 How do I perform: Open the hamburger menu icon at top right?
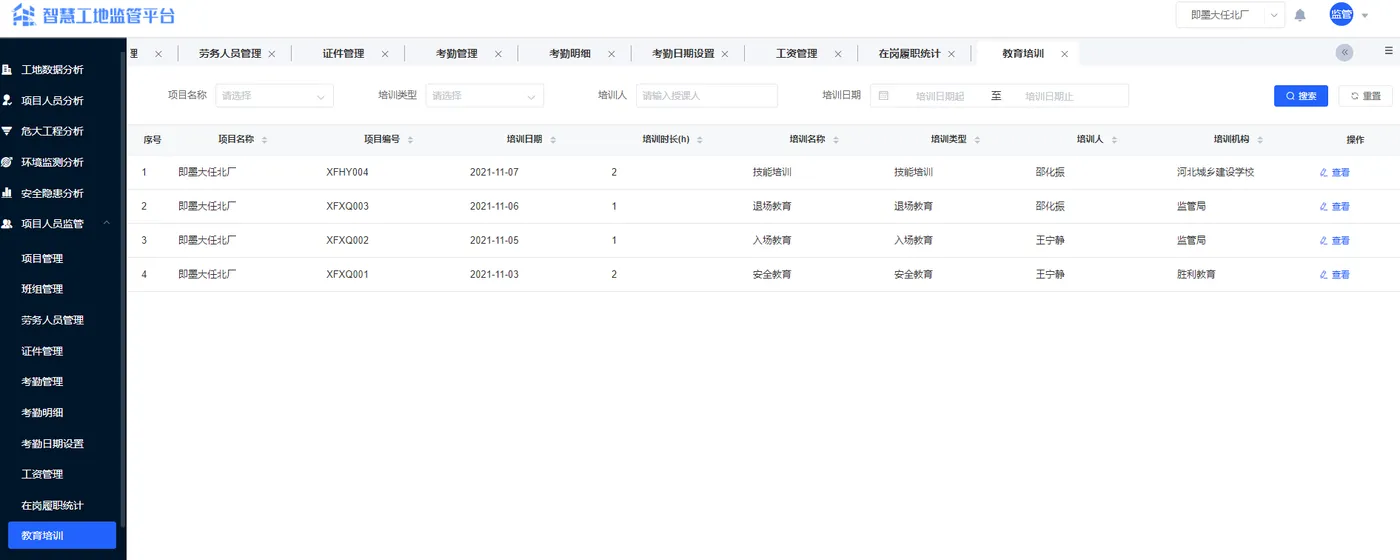(1388, 50)
